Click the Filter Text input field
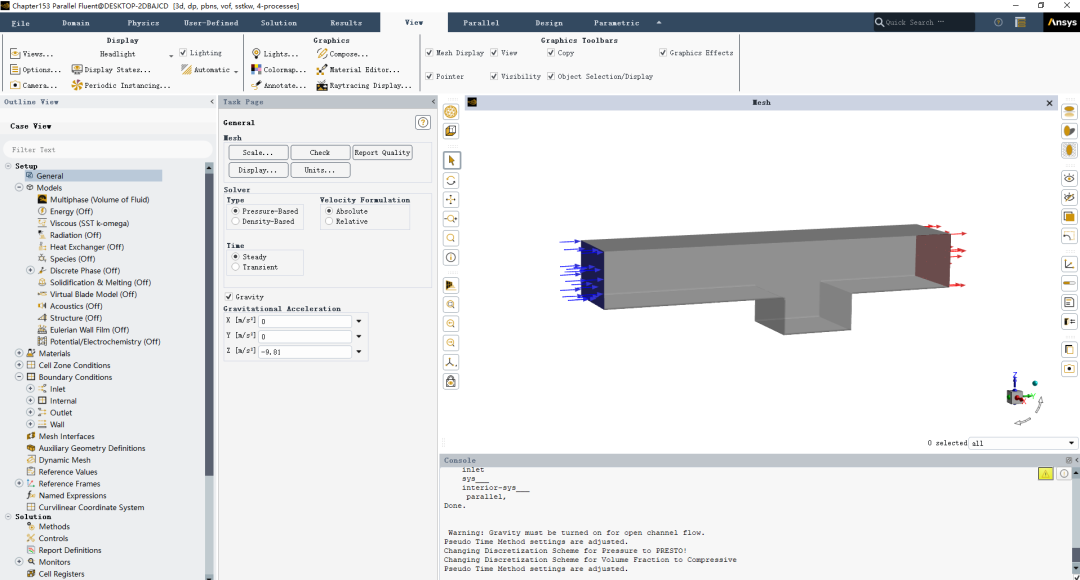 [108, 149]
